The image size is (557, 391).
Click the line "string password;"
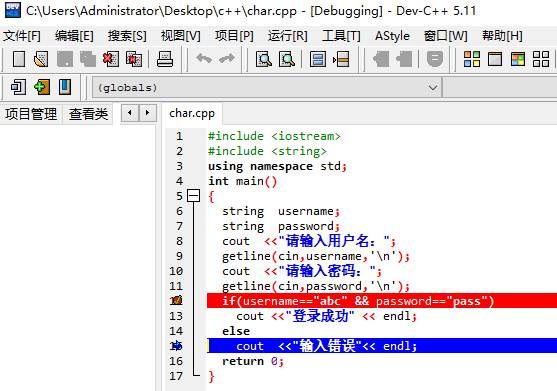281,226
